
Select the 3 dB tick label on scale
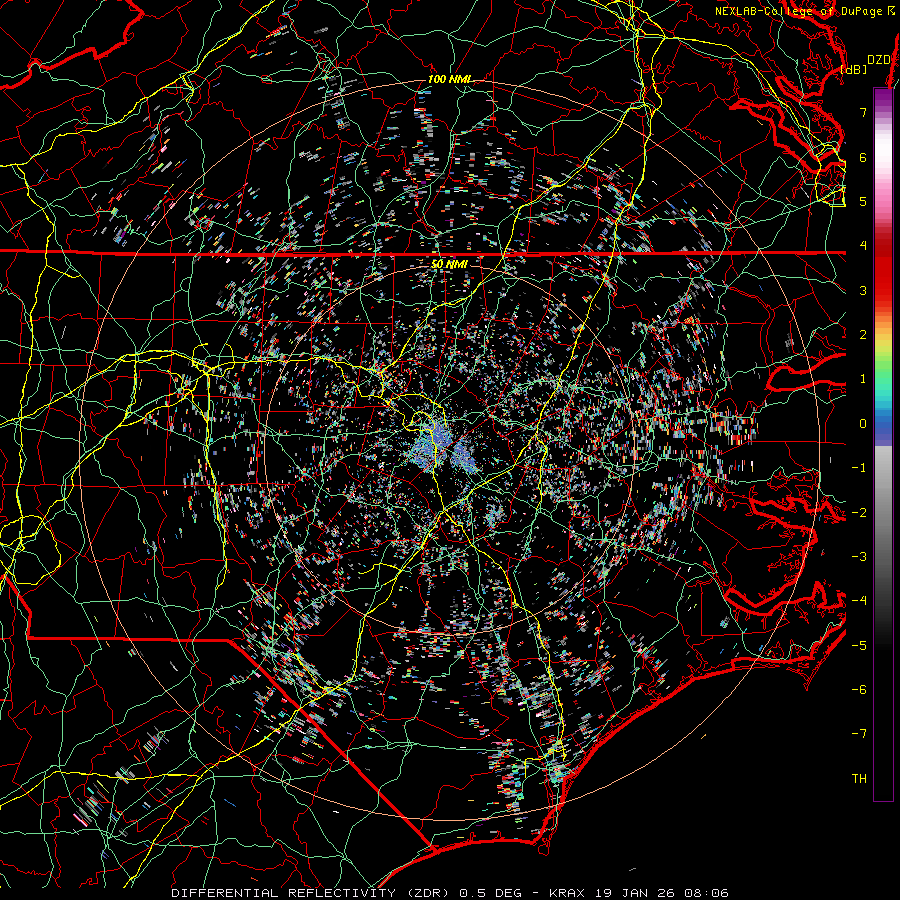pos(863,290)
